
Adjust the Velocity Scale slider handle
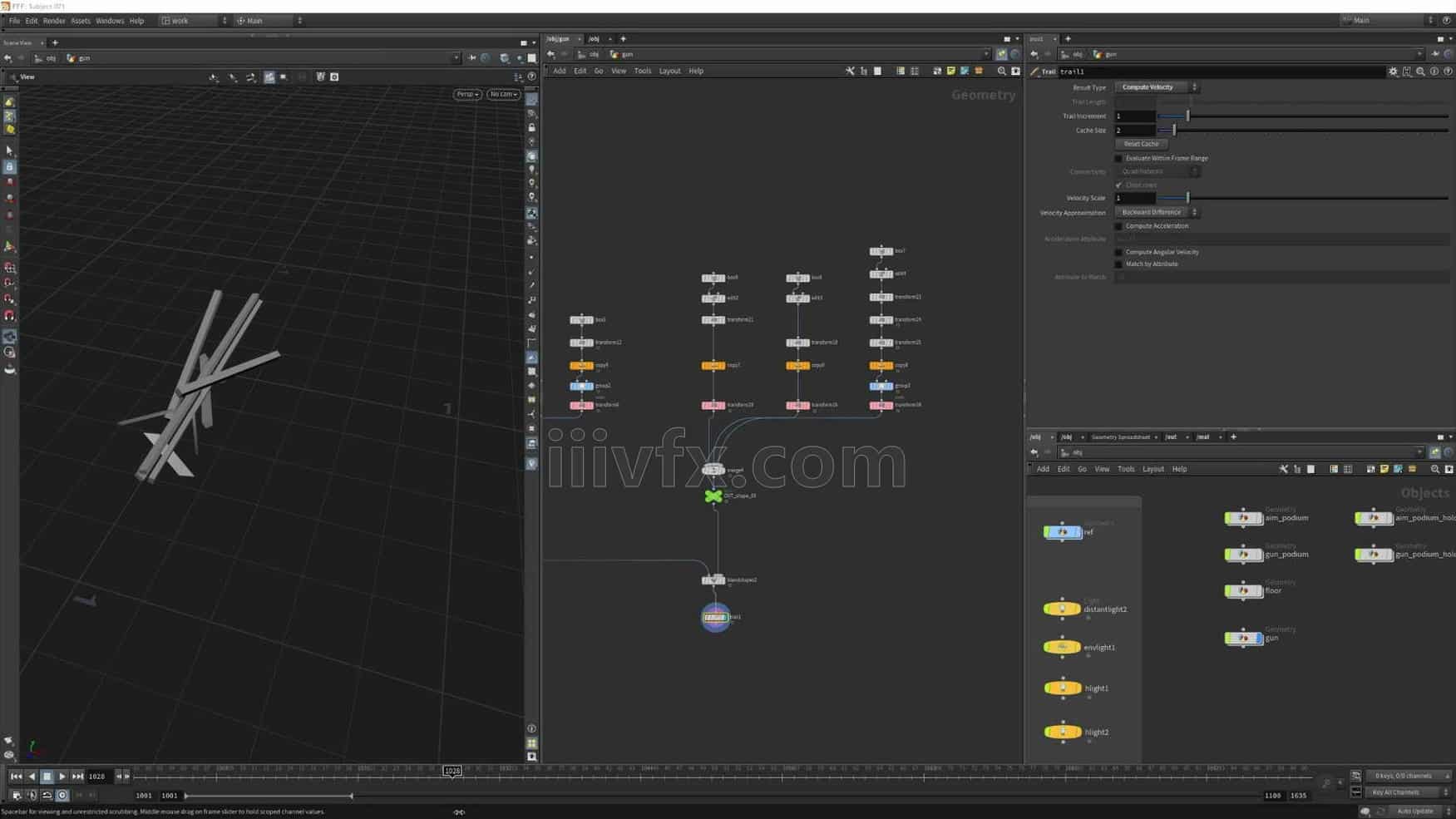pyautogui.click(x=1187, y=198)
